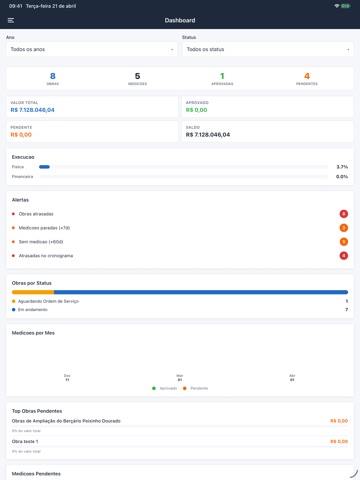Select the 1 Aprovadas counter card
Viewport: 360px width, 480px height.
tap(222, 79)
